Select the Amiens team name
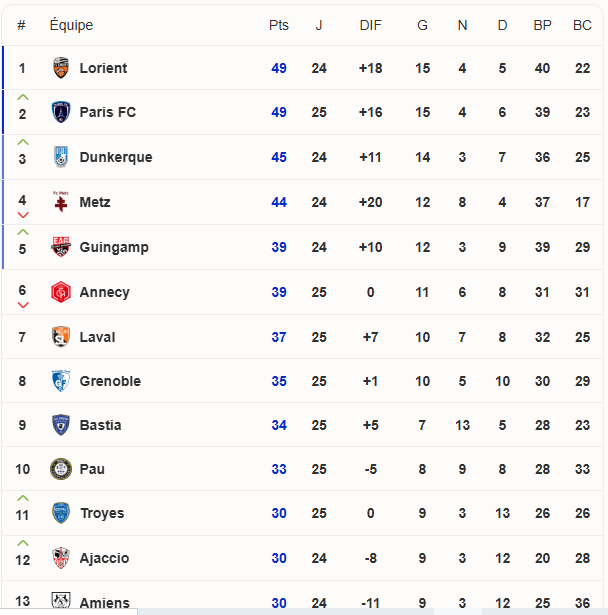Screen dimensions: 608x615 tap(104, 603)
